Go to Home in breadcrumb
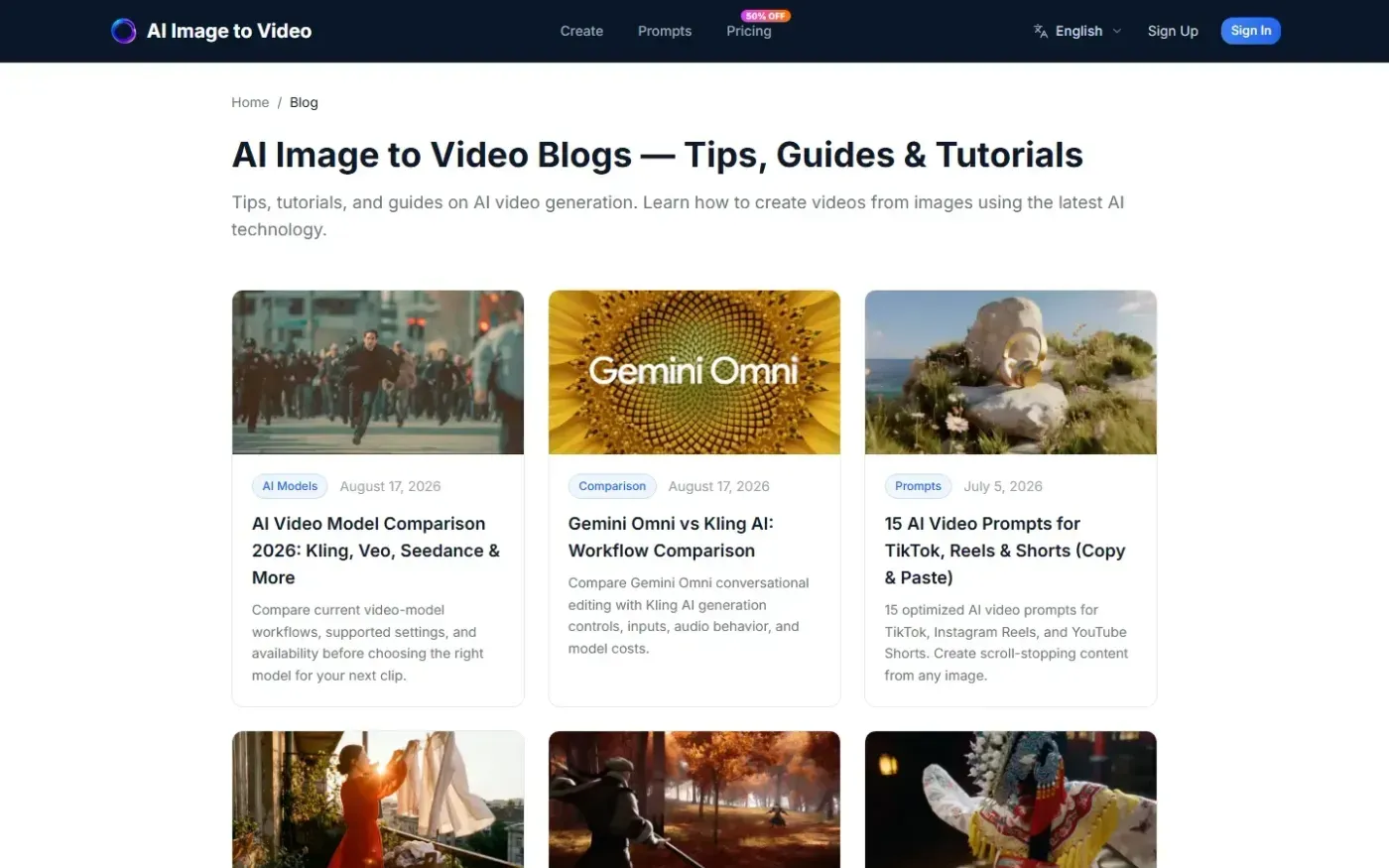This screenshot has width=1389, height=868. pyautogui.click(x=250, y=102)
